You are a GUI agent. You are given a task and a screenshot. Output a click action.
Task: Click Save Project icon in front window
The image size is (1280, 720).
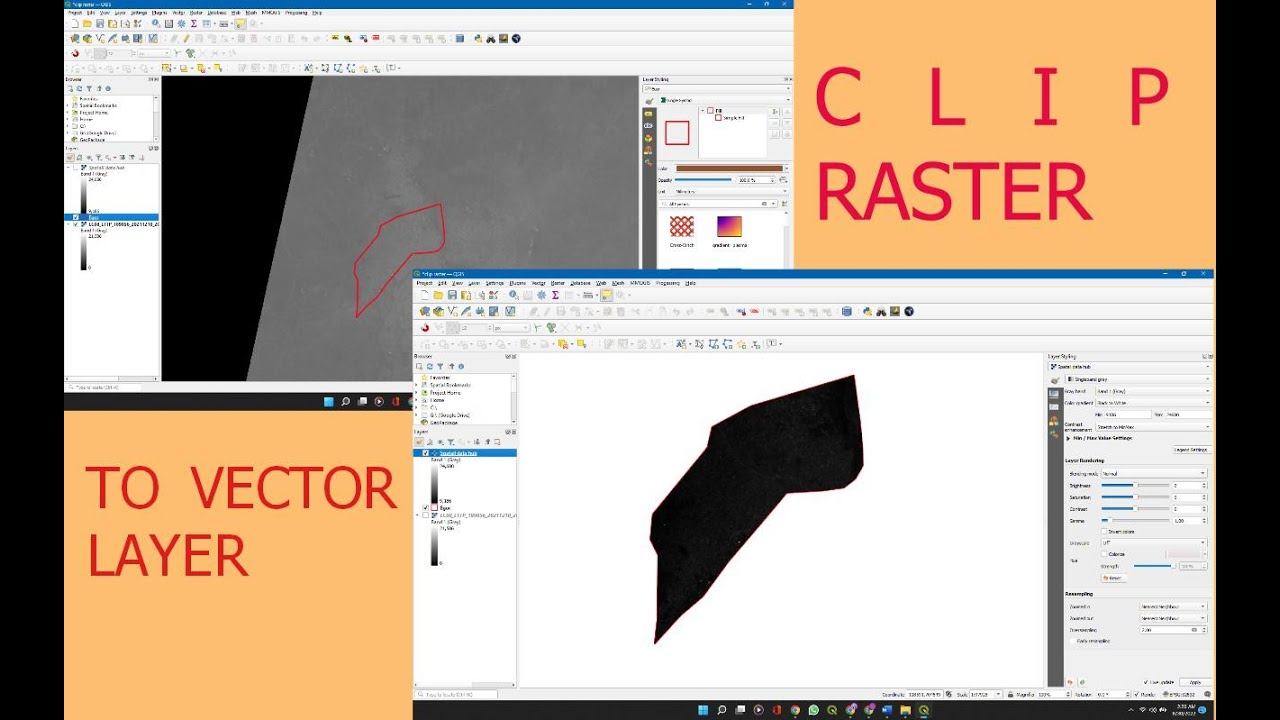point(452,295)
